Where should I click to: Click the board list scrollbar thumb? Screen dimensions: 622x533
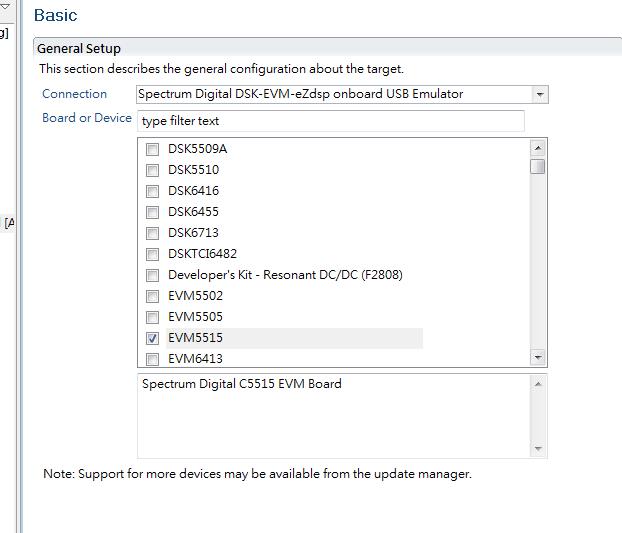coord(538,167)
